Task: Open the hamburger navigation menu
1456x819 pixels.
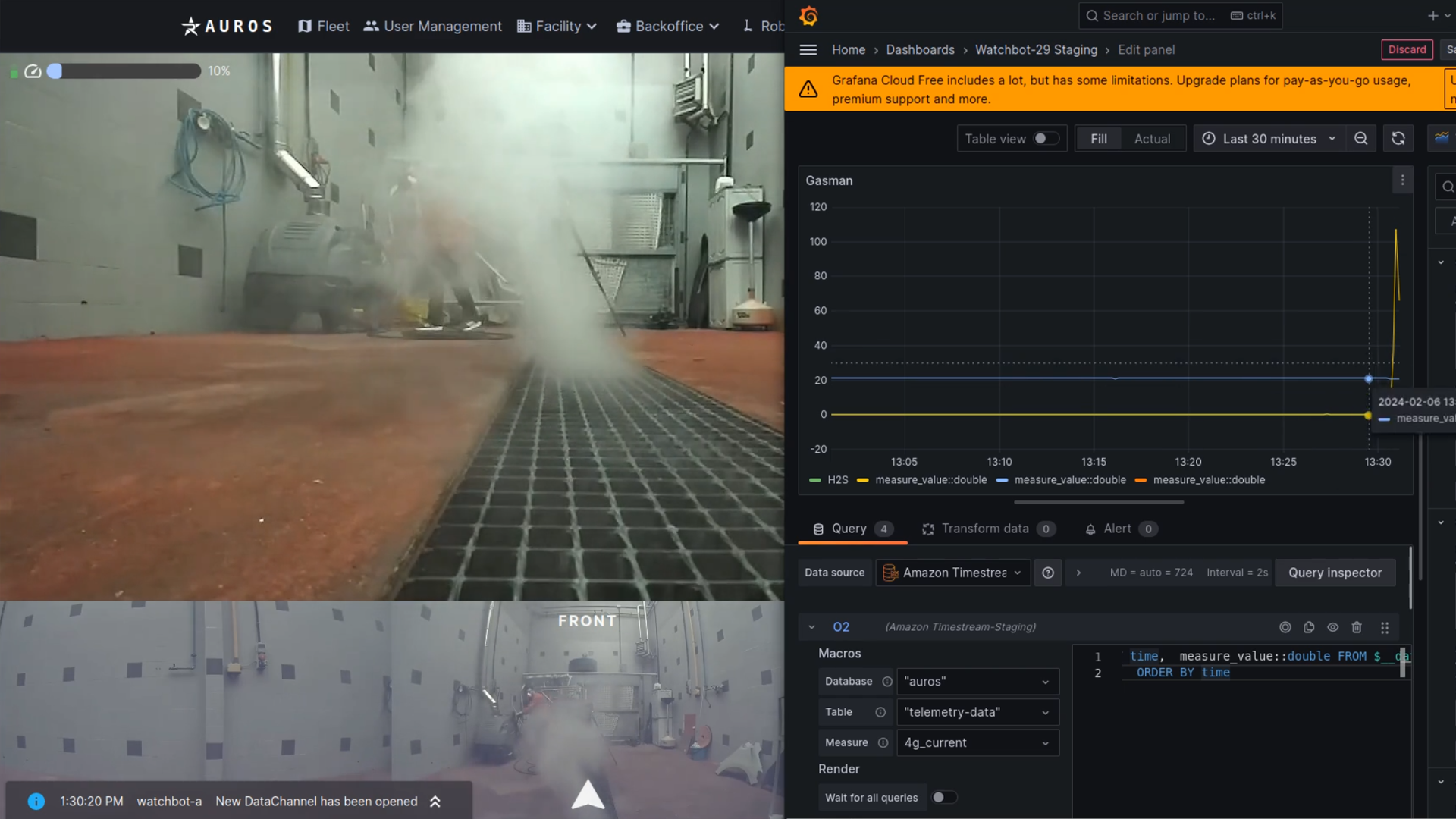Action: click(x=808, y=50)
